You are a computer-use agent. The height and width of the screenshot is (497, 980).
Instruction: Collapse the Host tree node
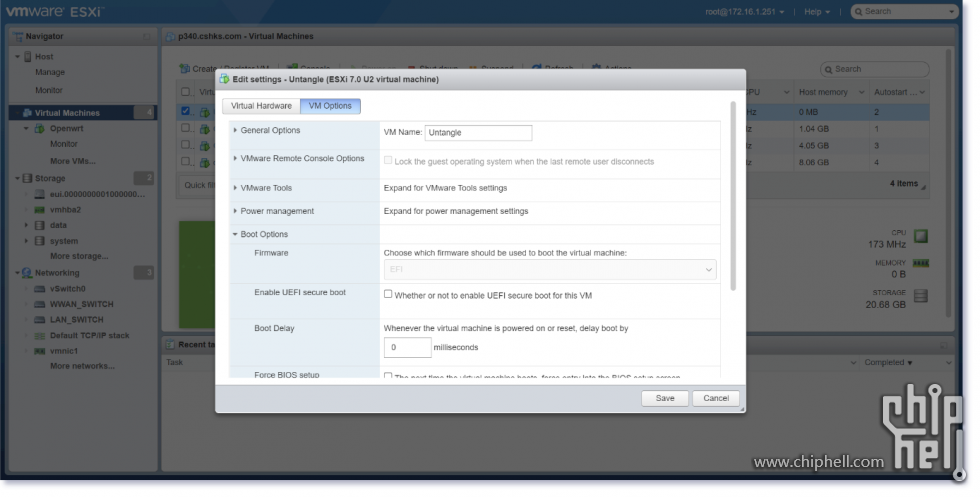(x=18, y=57)
